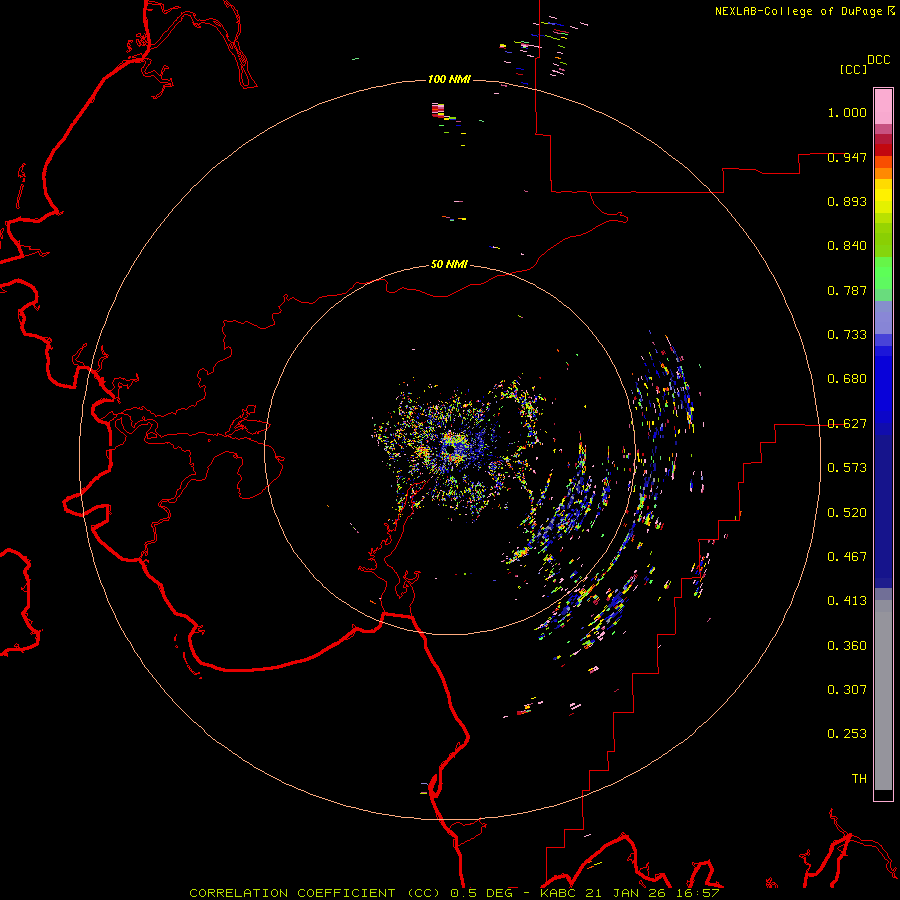Click the 0.680 color scale value
The height and width of the screenshot is (900, 900).
pyautogui.click(x=847, y=379)
